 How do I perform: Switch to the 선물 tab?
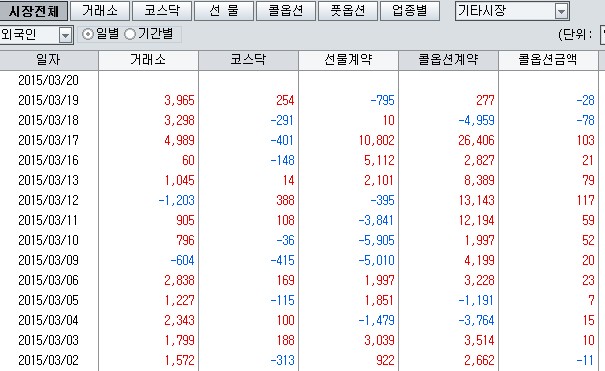(x=224, y=11)
